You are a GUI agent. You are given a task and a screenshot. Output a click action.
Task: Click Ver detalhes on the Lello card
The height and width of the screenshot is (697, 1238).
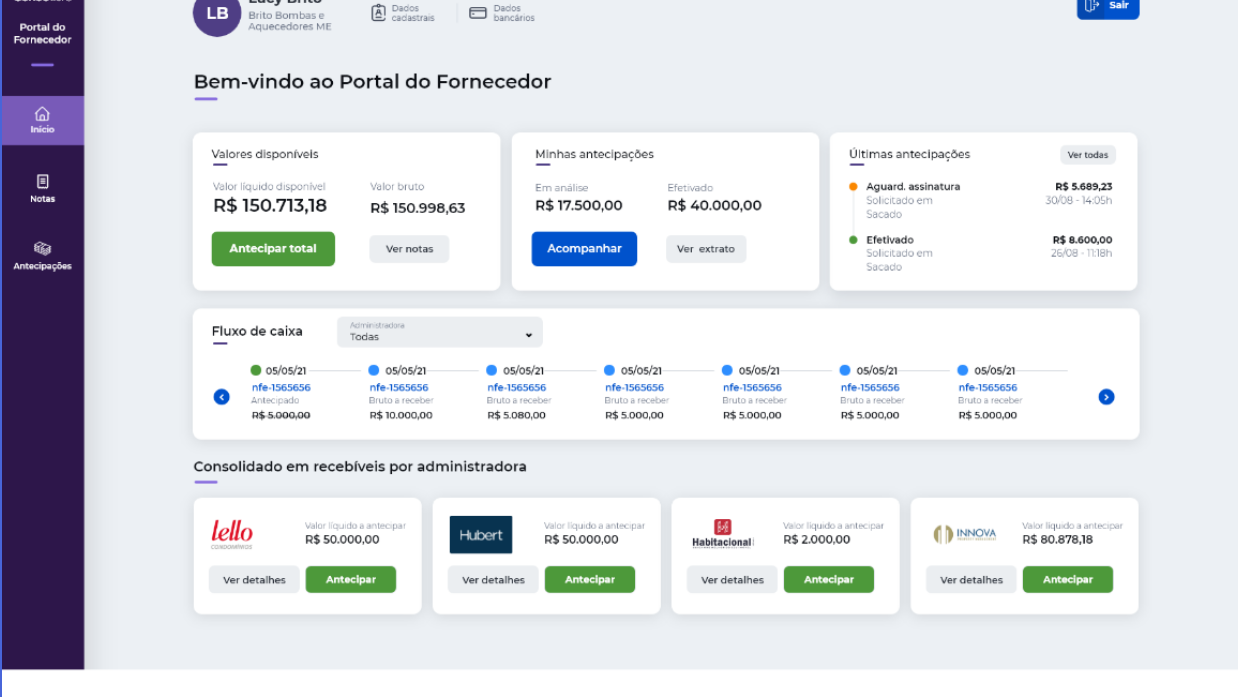[x=254, y=580]
